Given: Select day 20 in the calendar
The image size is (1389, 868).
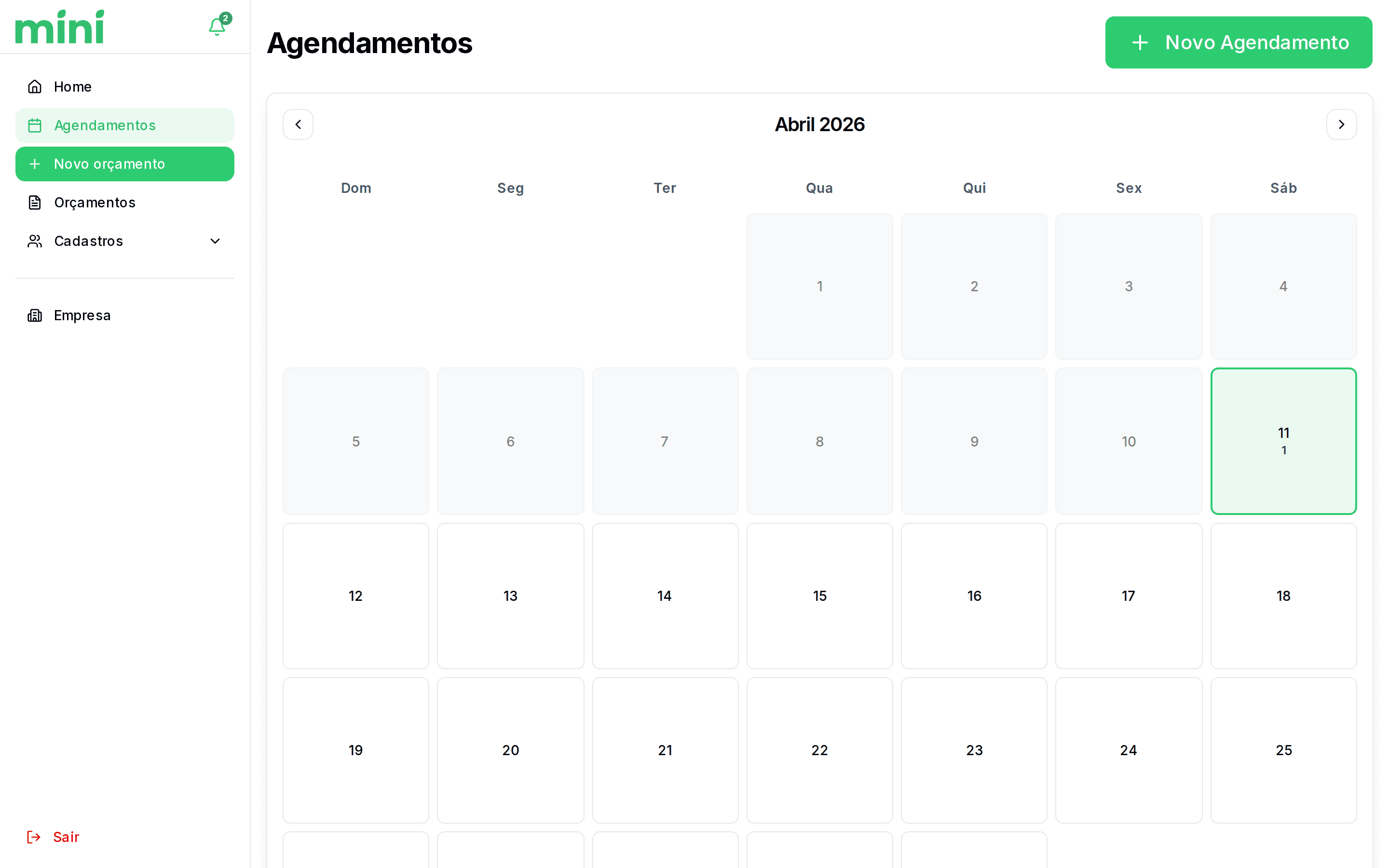Looking at the screenshot, I should click(x=510, y=750).
